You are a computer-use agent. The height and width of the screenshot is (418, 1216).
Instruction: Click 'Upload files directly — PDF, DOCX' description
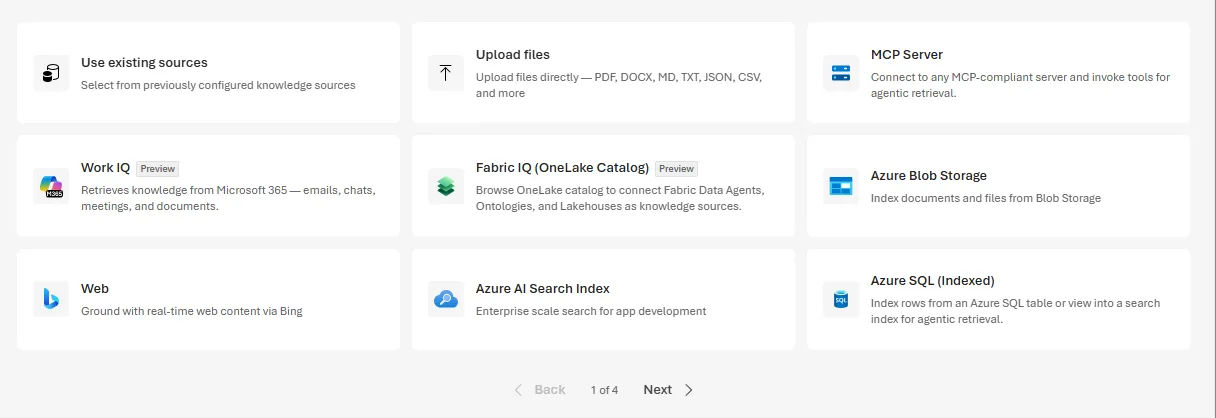pyautogui.click(x=619, y=85)
